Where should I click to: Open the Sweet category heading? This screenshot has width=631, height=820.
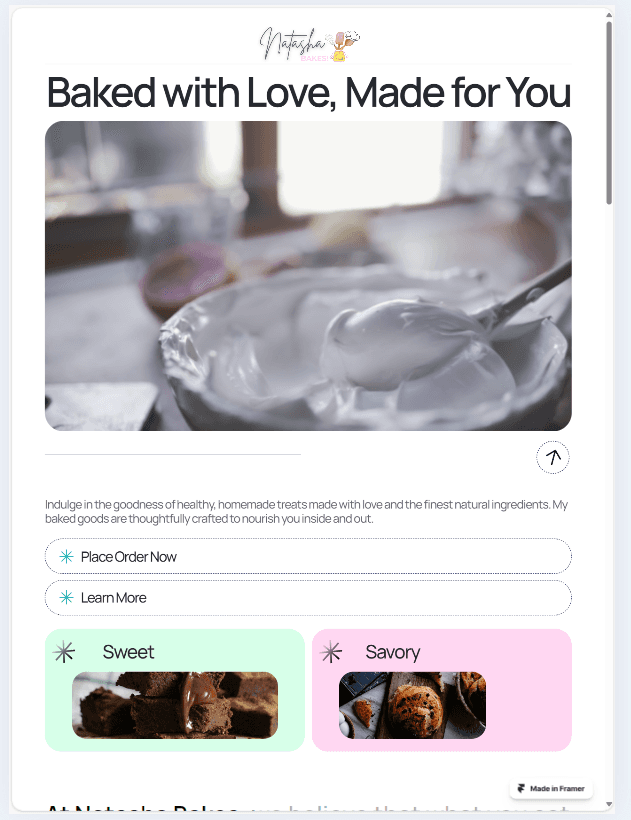tap(128, 652)
